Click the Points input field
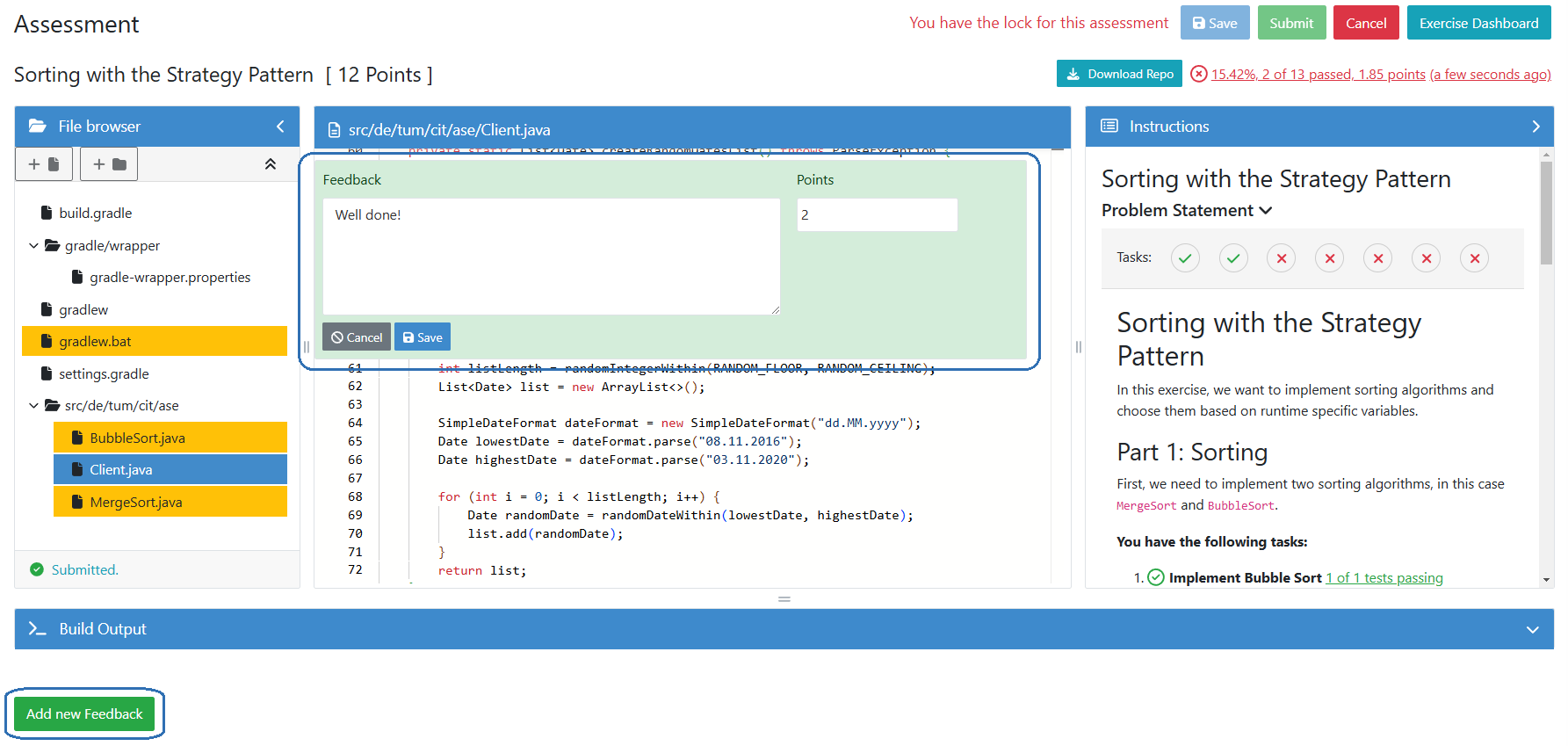This screenshot has height=746, width=1568. (x=876, y=215)
